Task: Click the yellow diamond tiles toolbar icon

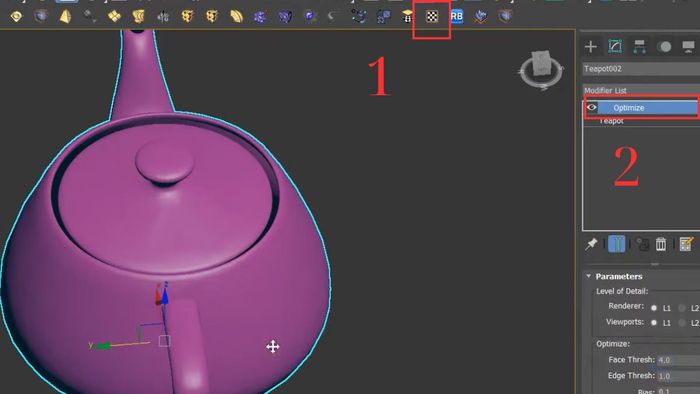Action: coord(114,17)
